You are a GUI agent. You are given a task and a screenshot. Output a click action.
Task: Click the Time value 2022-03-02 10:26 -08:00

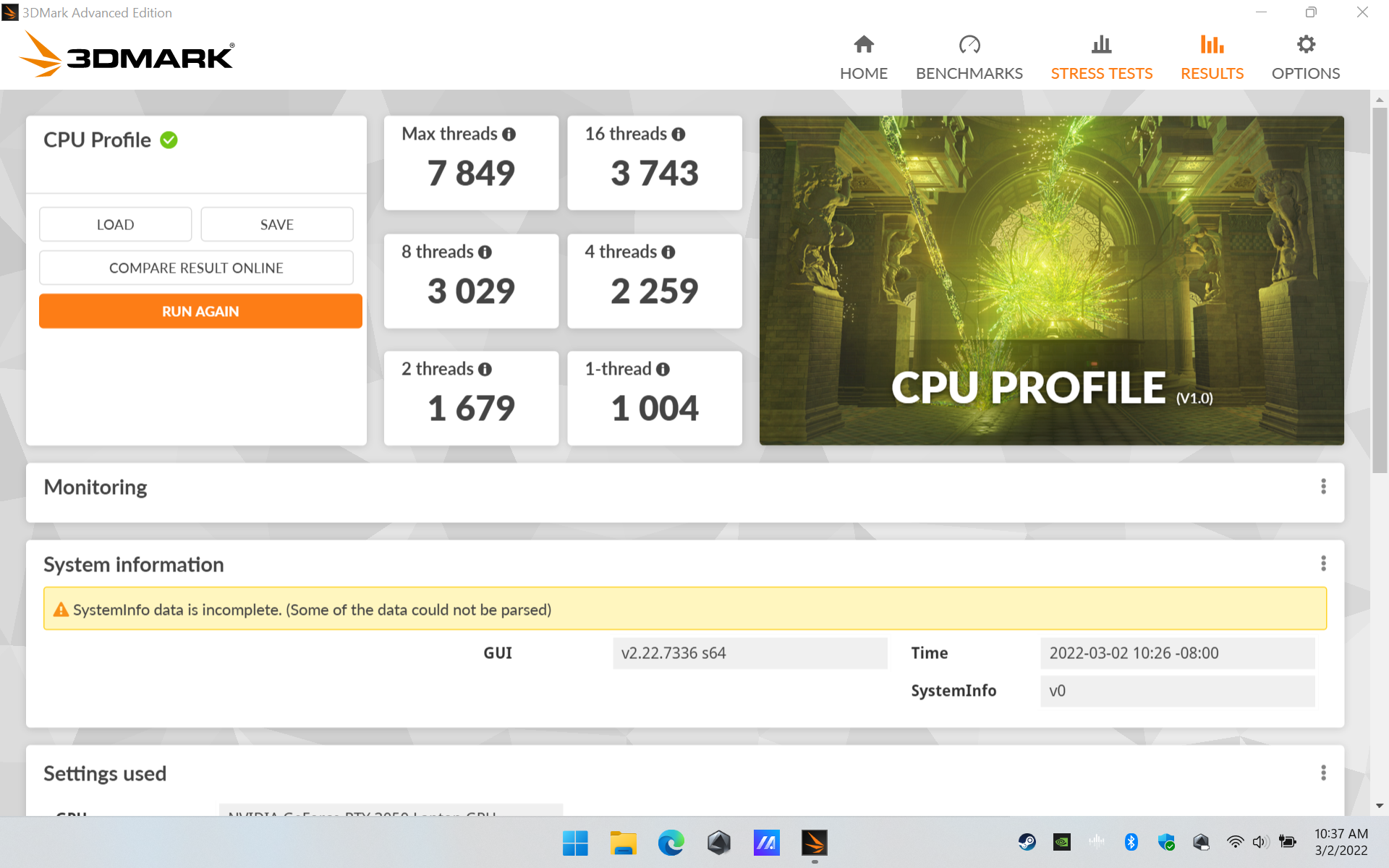coord(1177,653)
